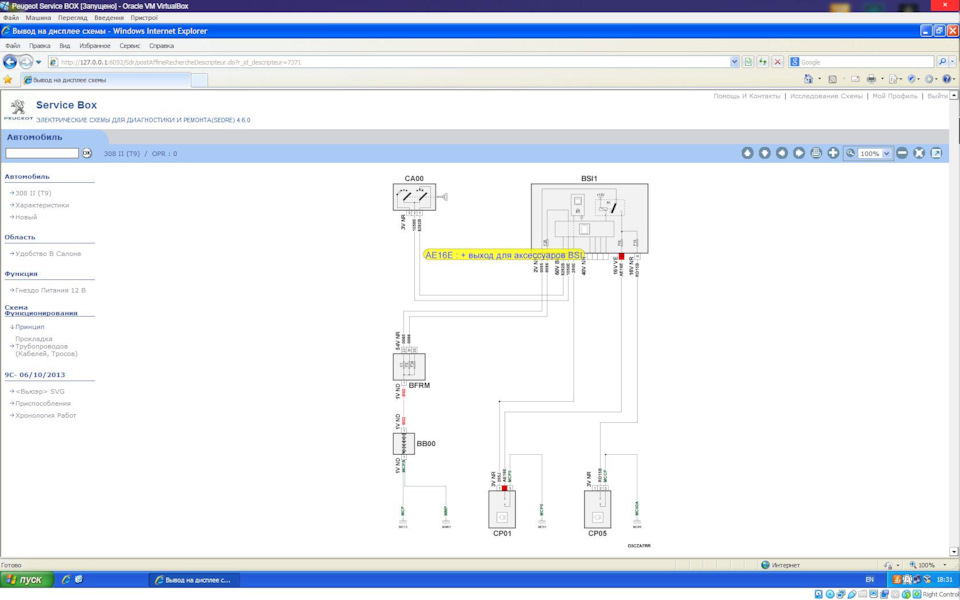960x600 pixels.
Task: Open the Файл menu in Internet Explorer
Action: point(12,46)
